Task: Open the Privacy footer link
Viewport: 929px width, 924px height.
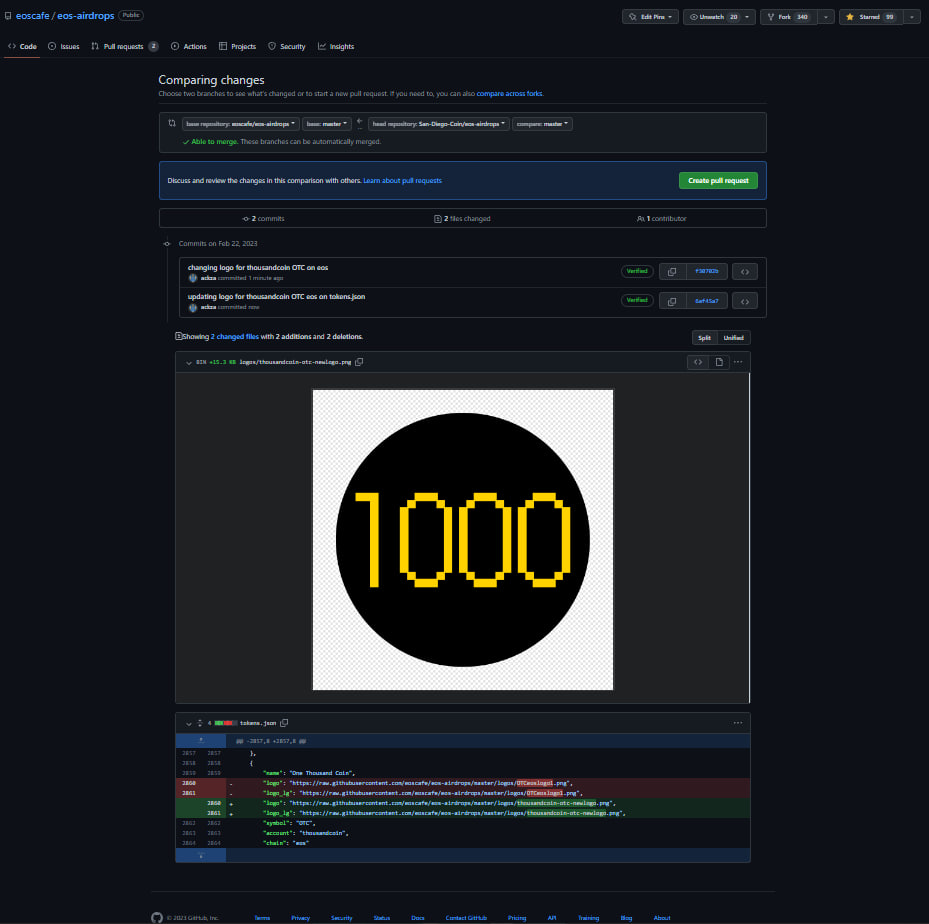Action: (x=300, y=918)
